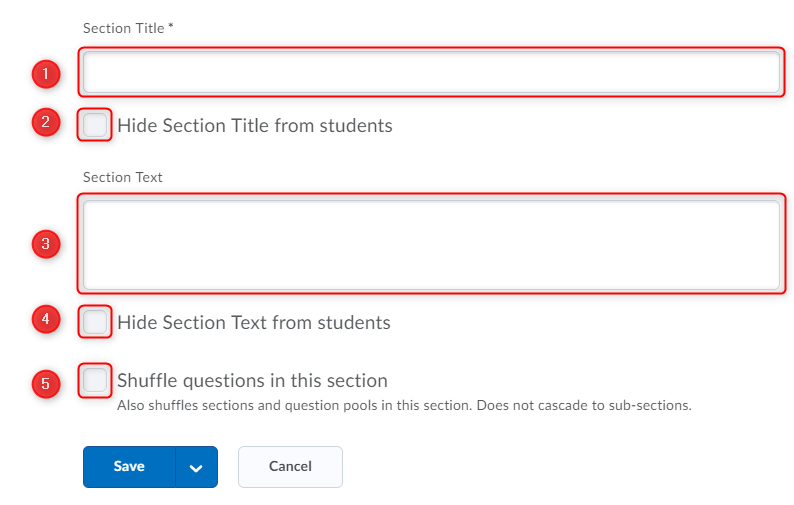Click the red number 5 badge
Image resolution: width=794 pixels, height=505 pixels.
click(46, 383)
